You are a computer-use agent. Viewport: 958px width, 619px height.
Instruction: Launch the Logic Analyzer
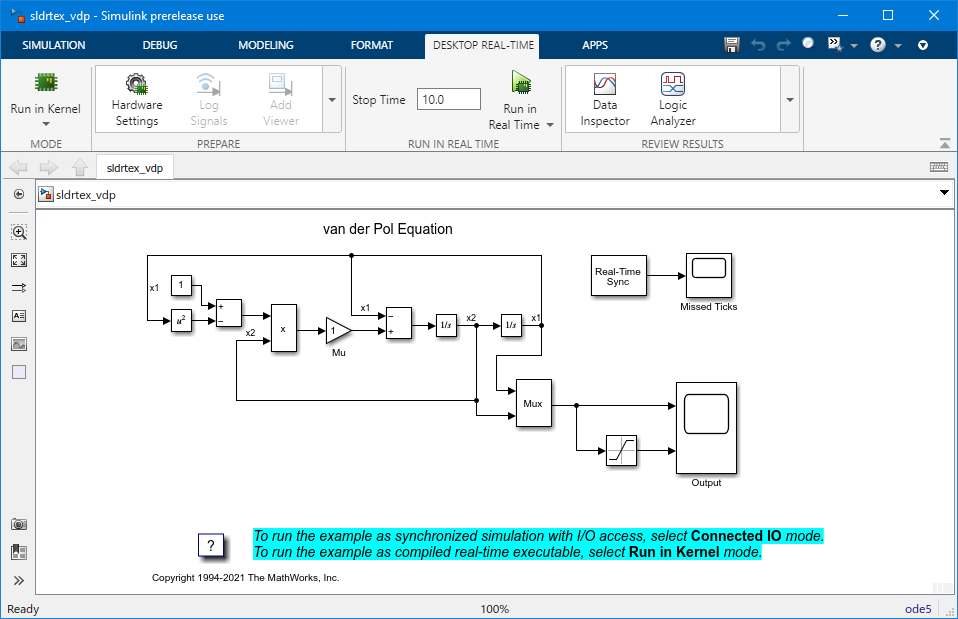[x=672, y=99]
